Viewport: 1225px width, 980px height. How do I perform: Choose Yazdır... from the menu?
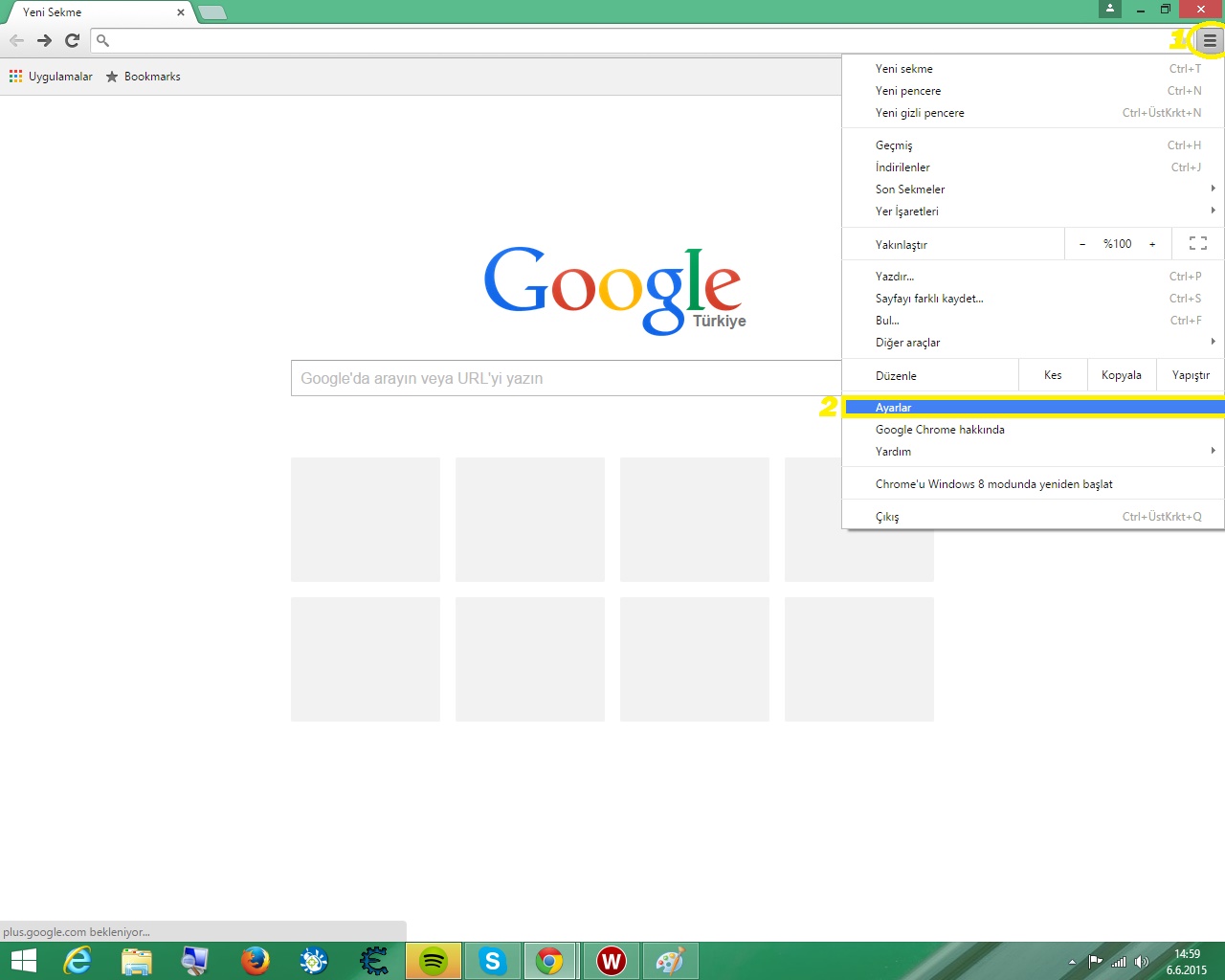point(1034,277)
